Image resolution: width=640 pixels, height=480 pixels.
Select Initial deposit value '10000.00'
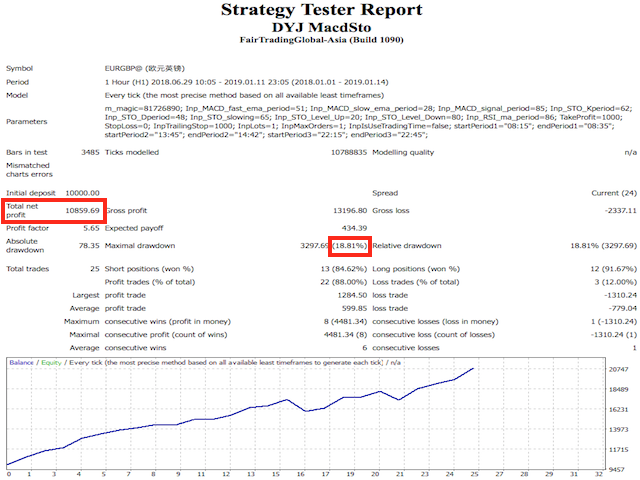point(82,193)
